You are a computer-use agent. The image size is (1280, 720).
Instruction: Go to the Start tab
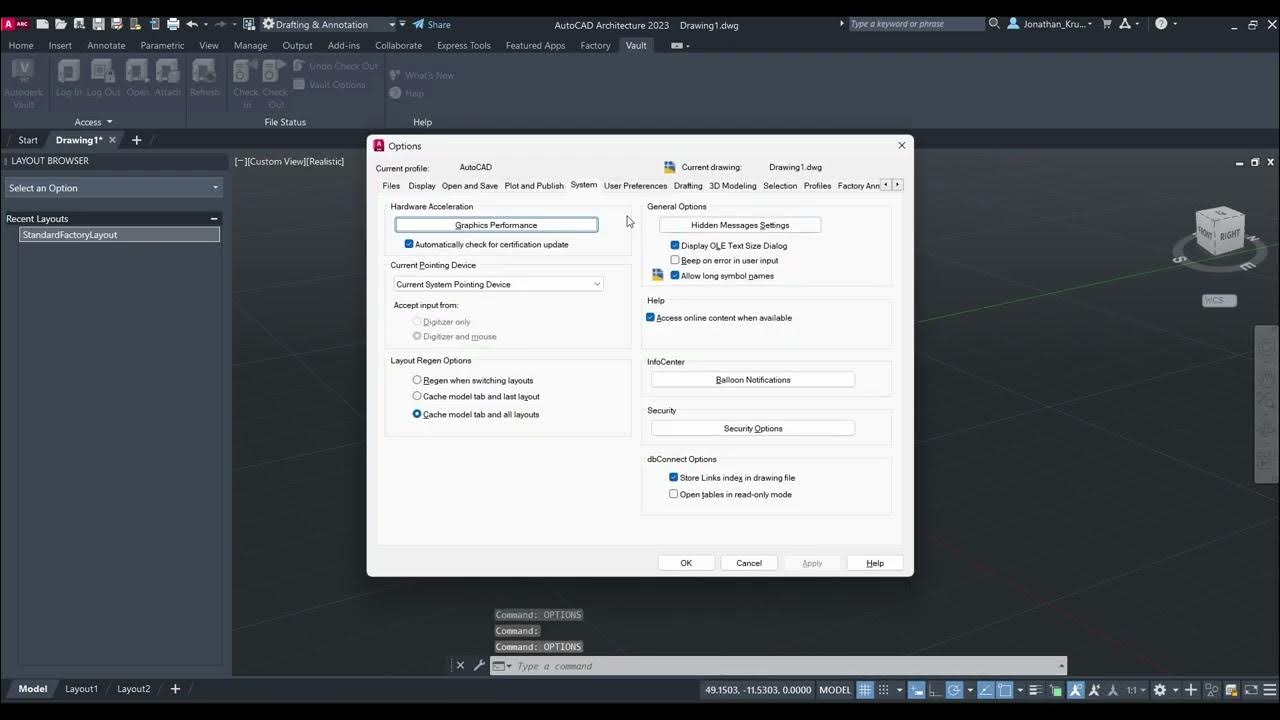click(x=28, y=140)
